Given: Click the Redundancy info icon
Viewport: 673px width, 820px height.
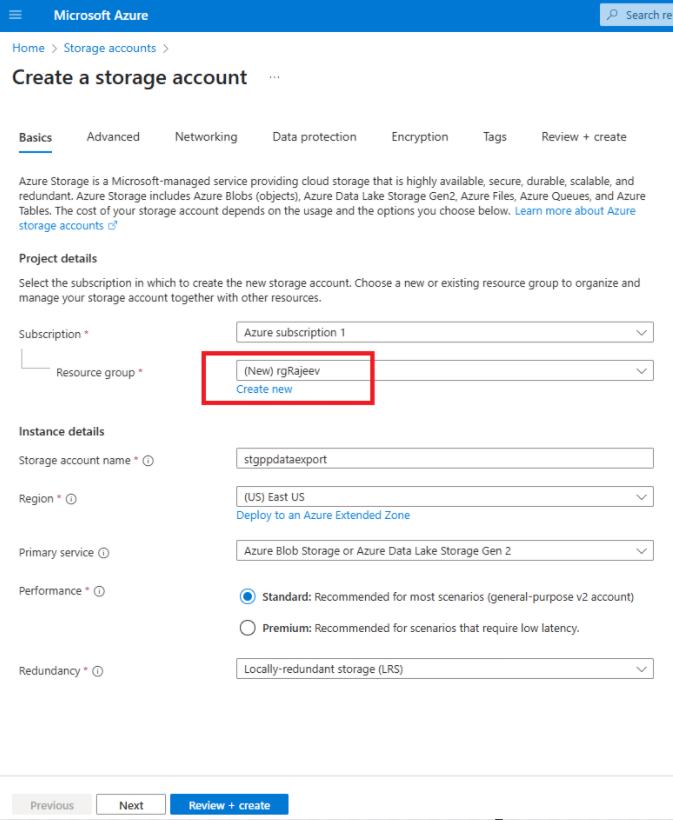Looking at the screenshot, I should coord(98,671).
